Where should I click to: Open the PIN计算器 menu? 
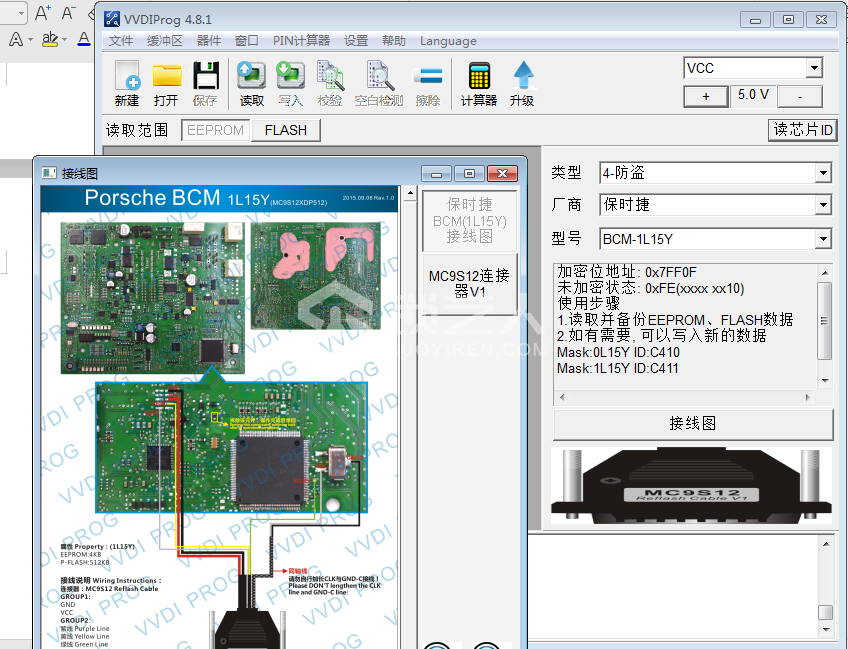[301, 41]
